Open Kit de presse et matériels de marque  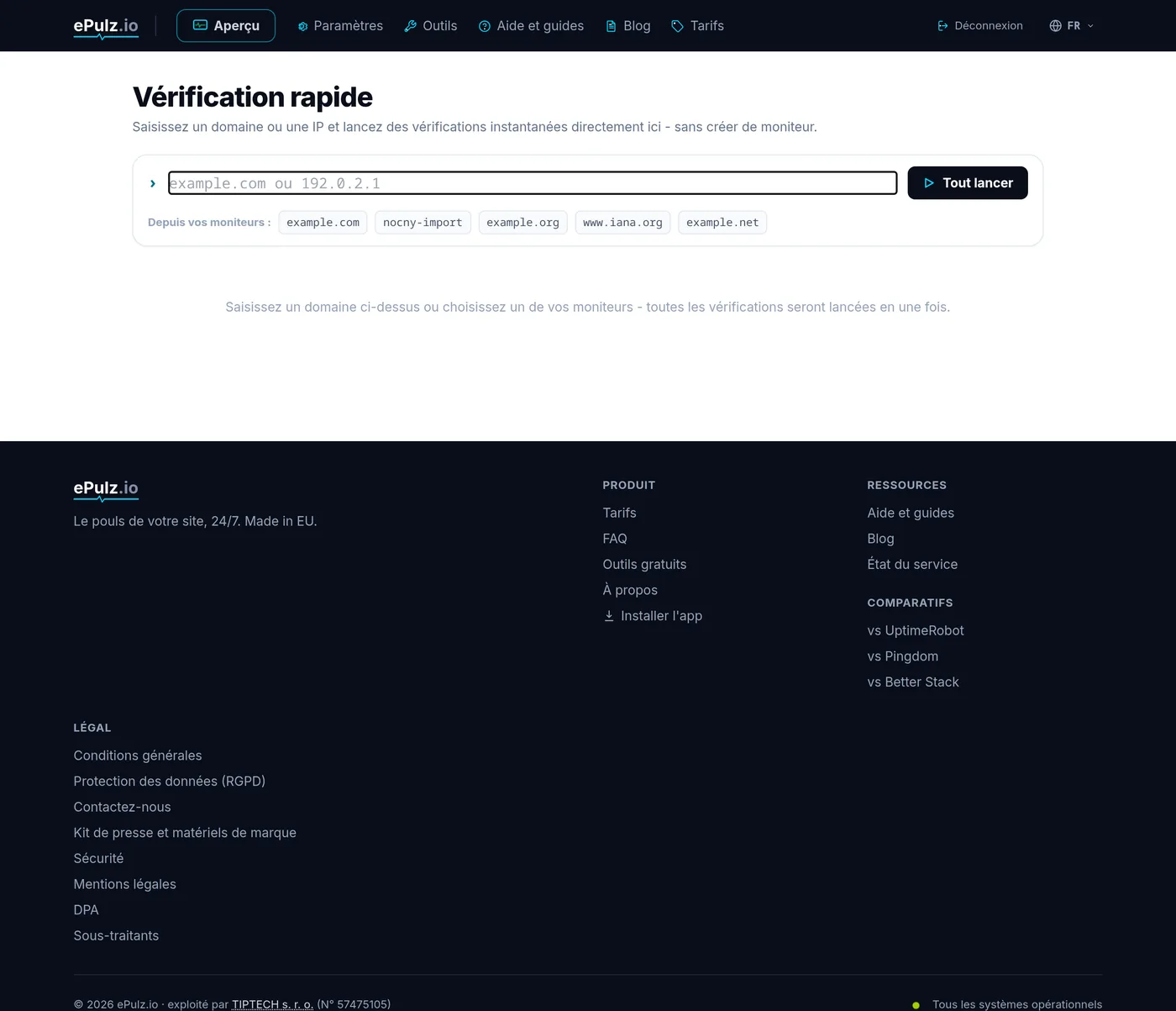(185, 833)
